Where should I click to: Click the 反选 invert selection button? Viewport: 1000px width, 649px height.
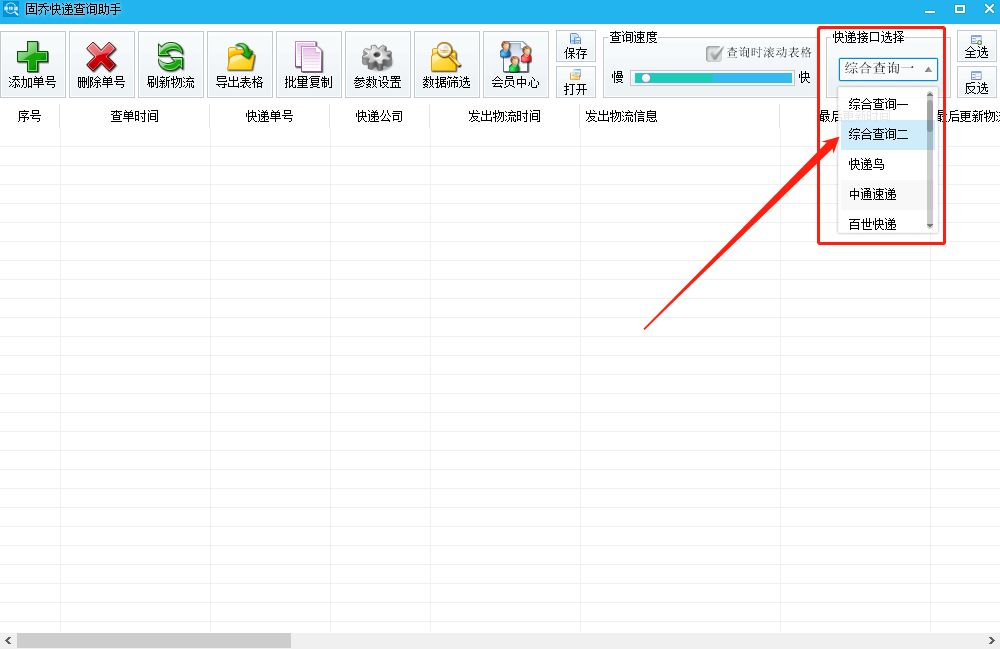point(975,82)
